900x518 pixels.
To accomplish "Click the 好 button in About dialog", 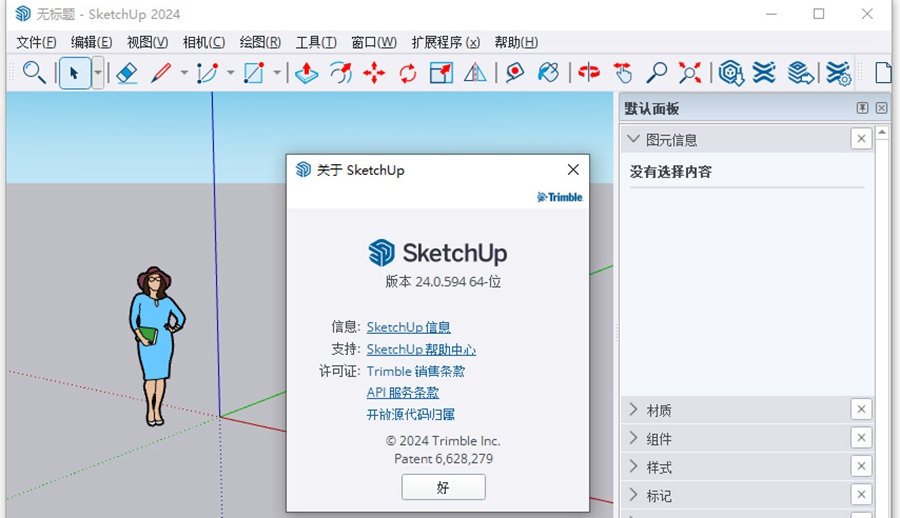I will pos(443,487).
